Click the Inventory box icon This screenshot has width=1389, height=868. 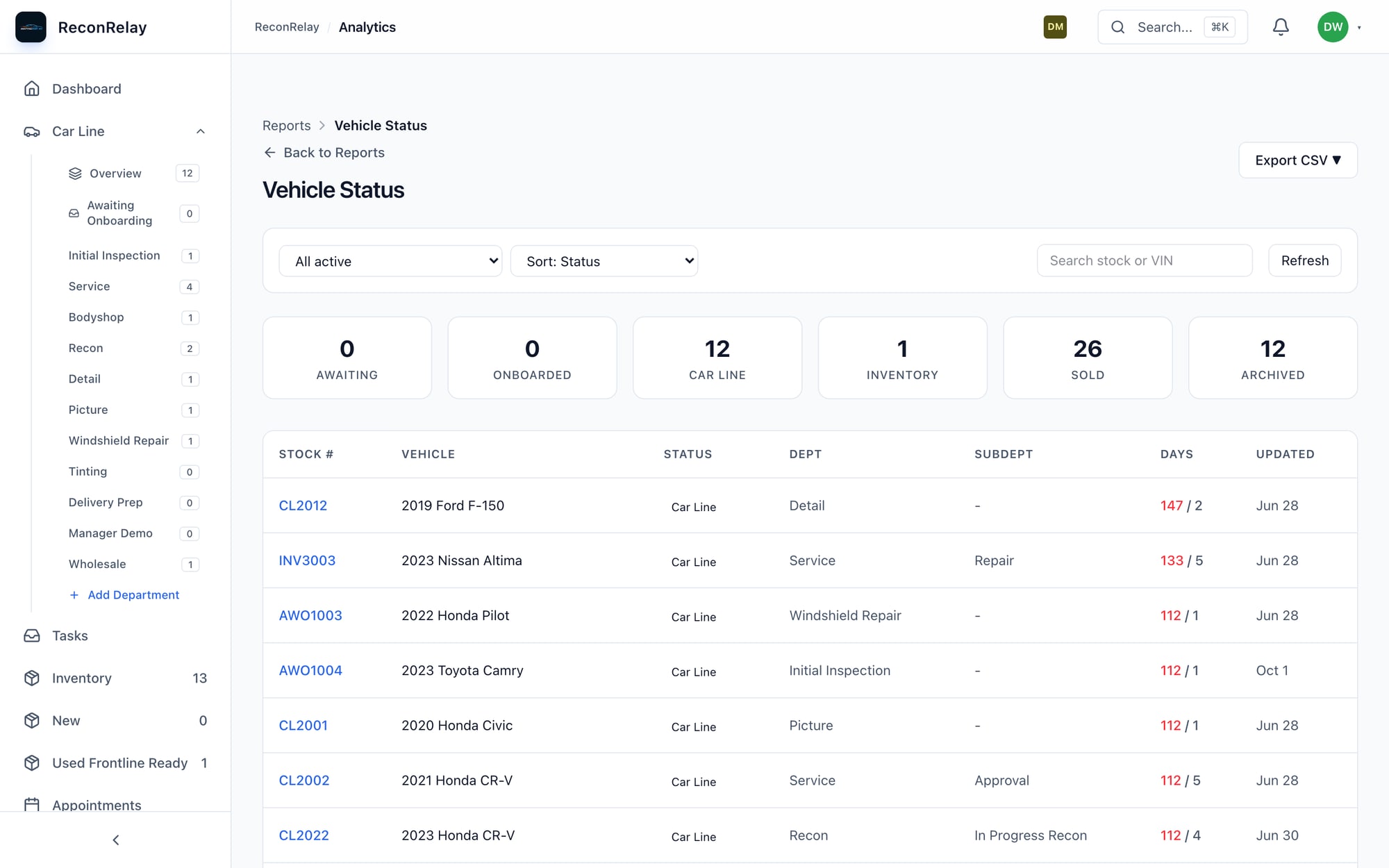[x=32, y=678]
